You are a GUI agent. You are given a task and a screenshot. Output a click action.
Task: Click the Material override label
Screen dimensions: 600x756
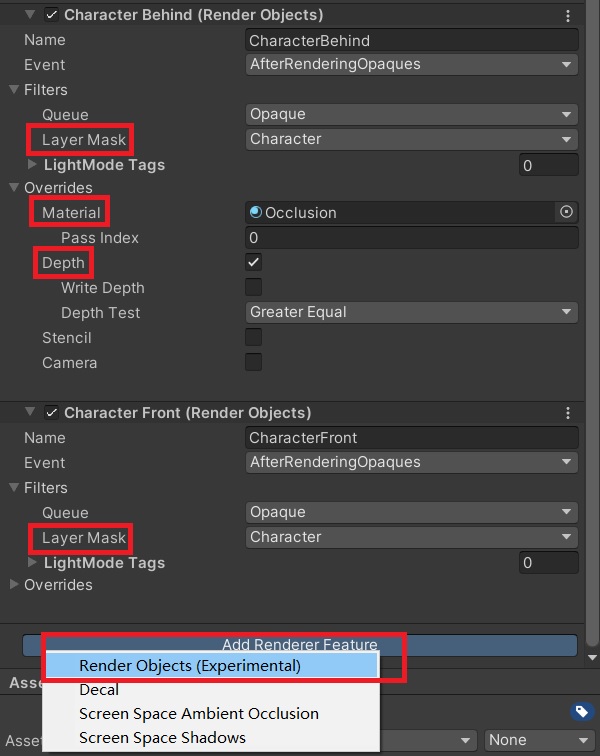71,213
